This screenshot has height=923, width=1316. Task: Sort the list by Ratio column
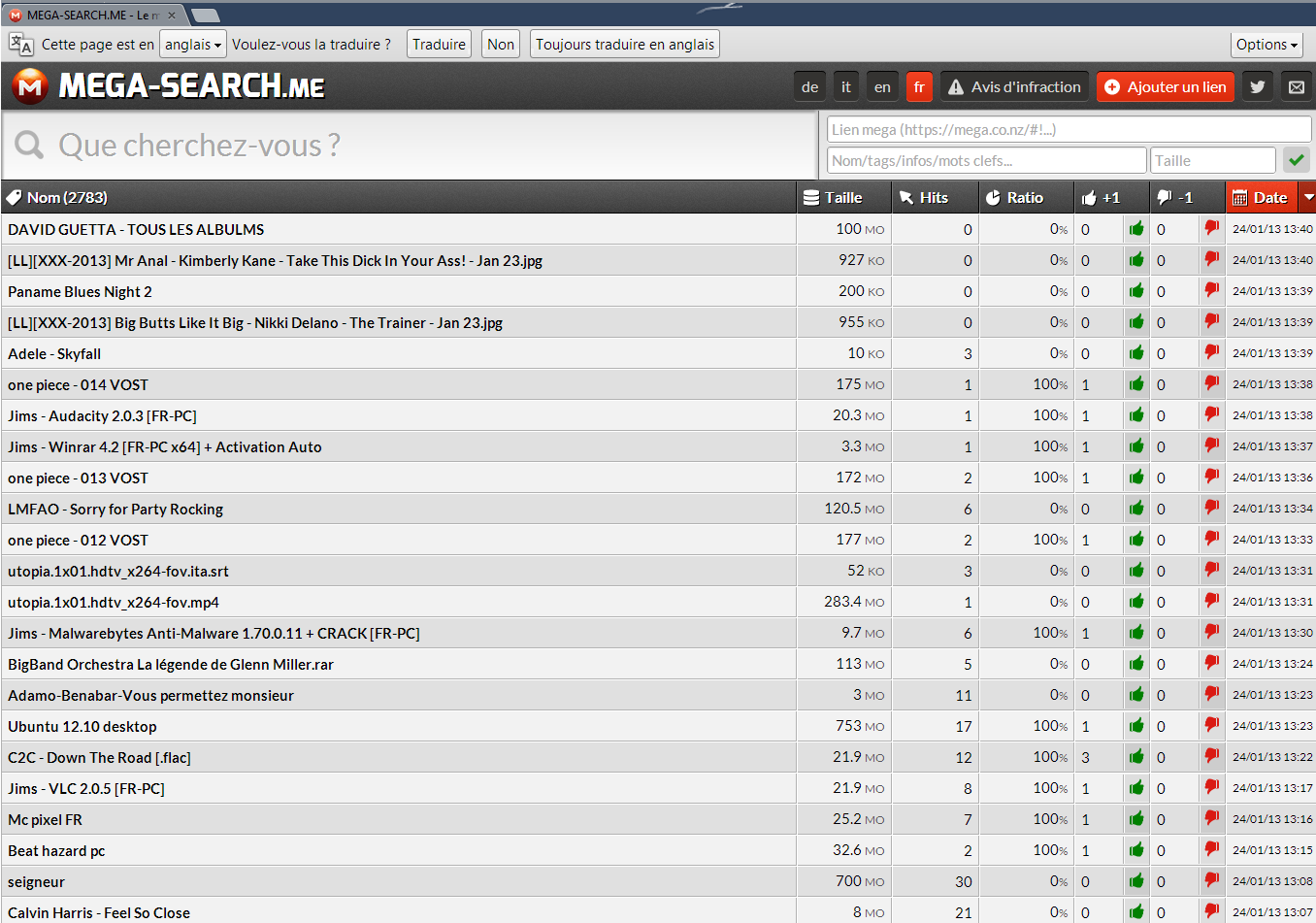(1026, 197)
